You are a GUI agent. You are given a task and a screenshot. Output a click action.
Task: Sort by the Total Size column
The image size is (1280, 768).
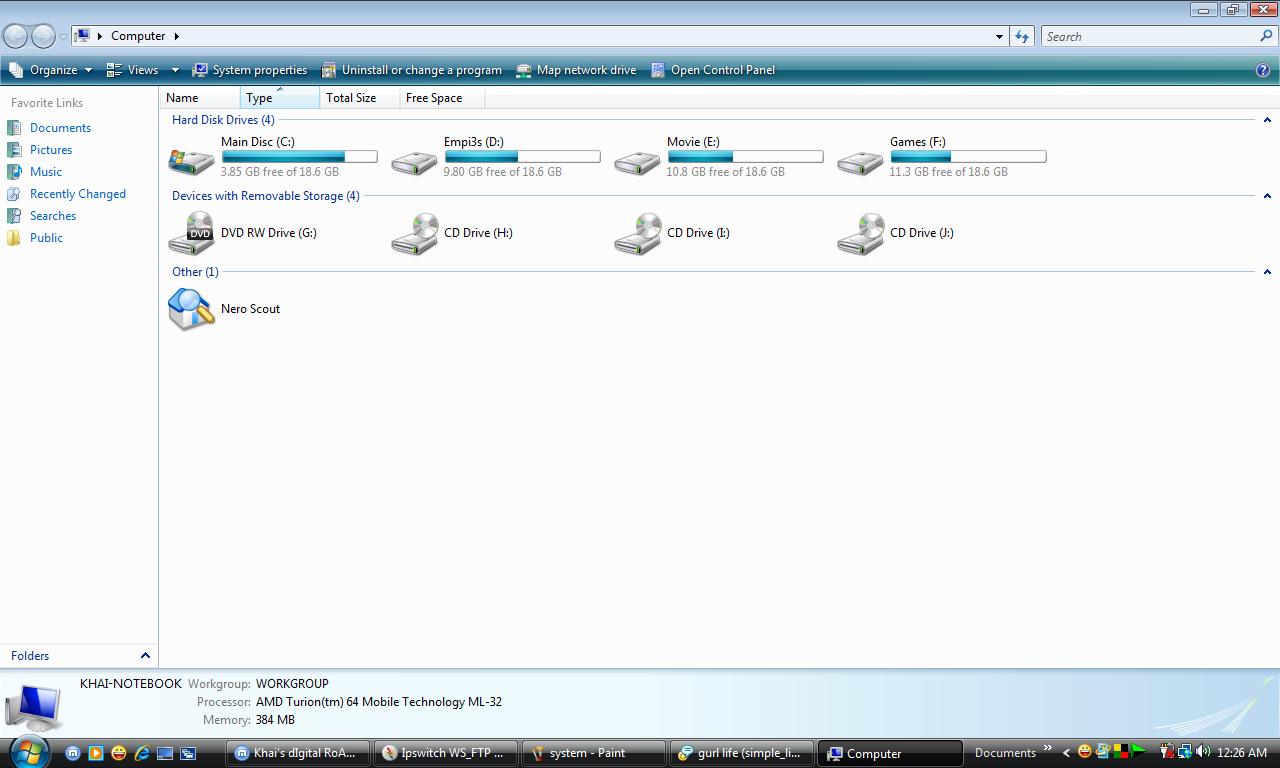click(x=351, y=98)
